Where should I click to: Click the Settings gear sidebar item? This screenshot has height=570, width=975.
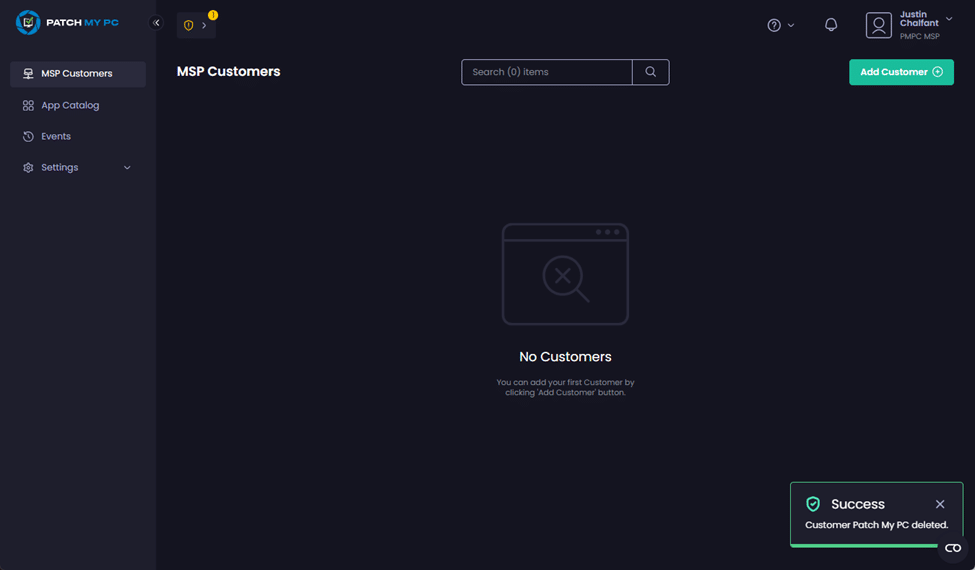click(59, 167)
